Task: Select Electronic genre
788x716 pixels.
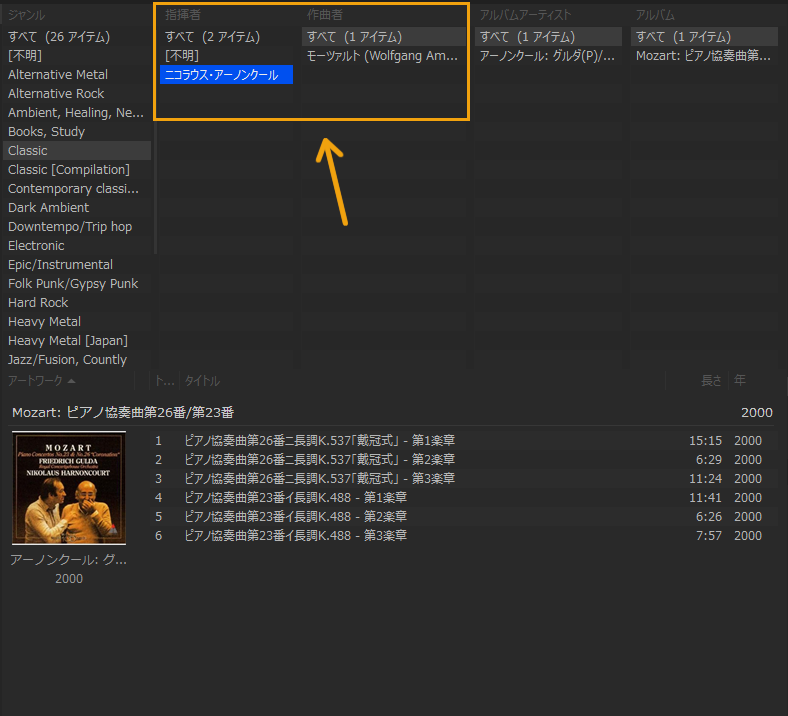Action: pos(77,246)
